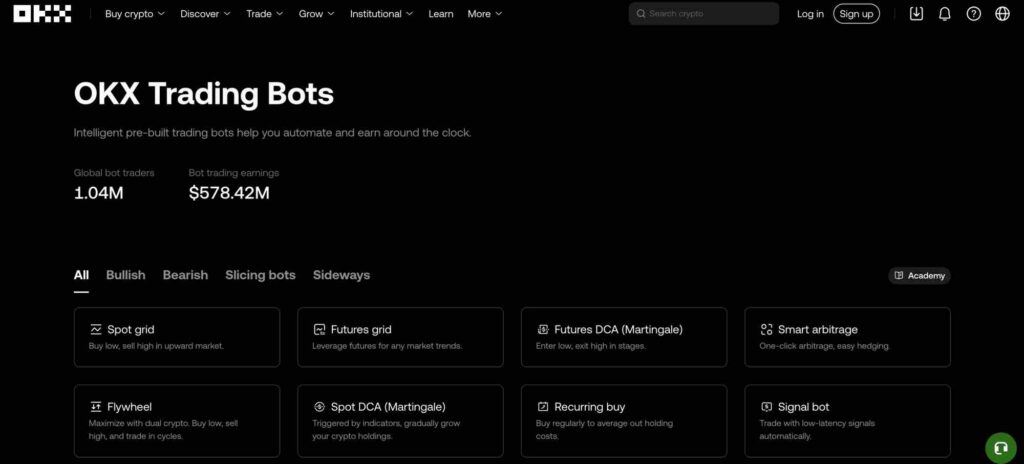Switch to the Bearish tab

click(185, 275)
